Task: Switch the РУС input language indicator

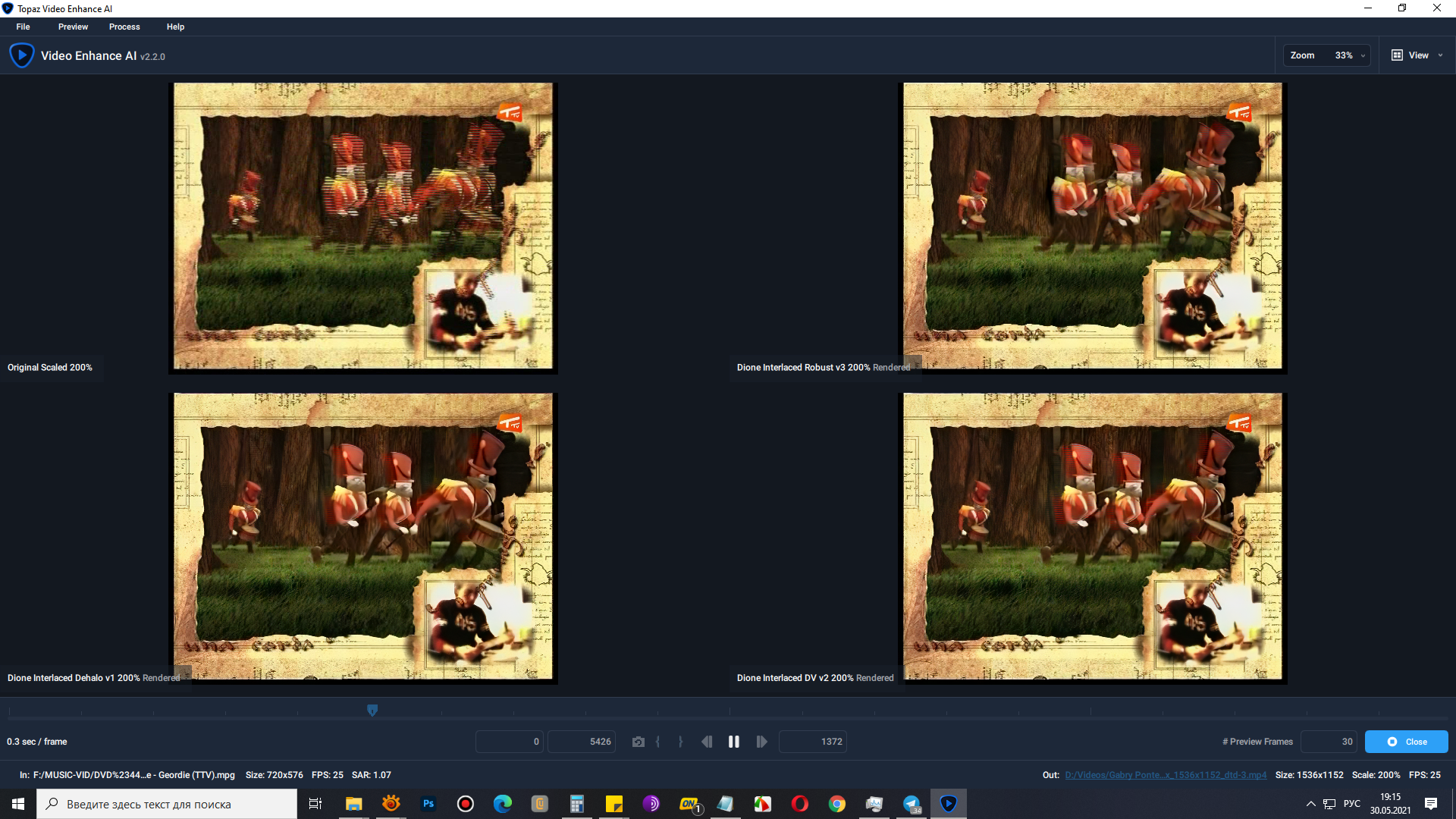Action: [1352, 804]
